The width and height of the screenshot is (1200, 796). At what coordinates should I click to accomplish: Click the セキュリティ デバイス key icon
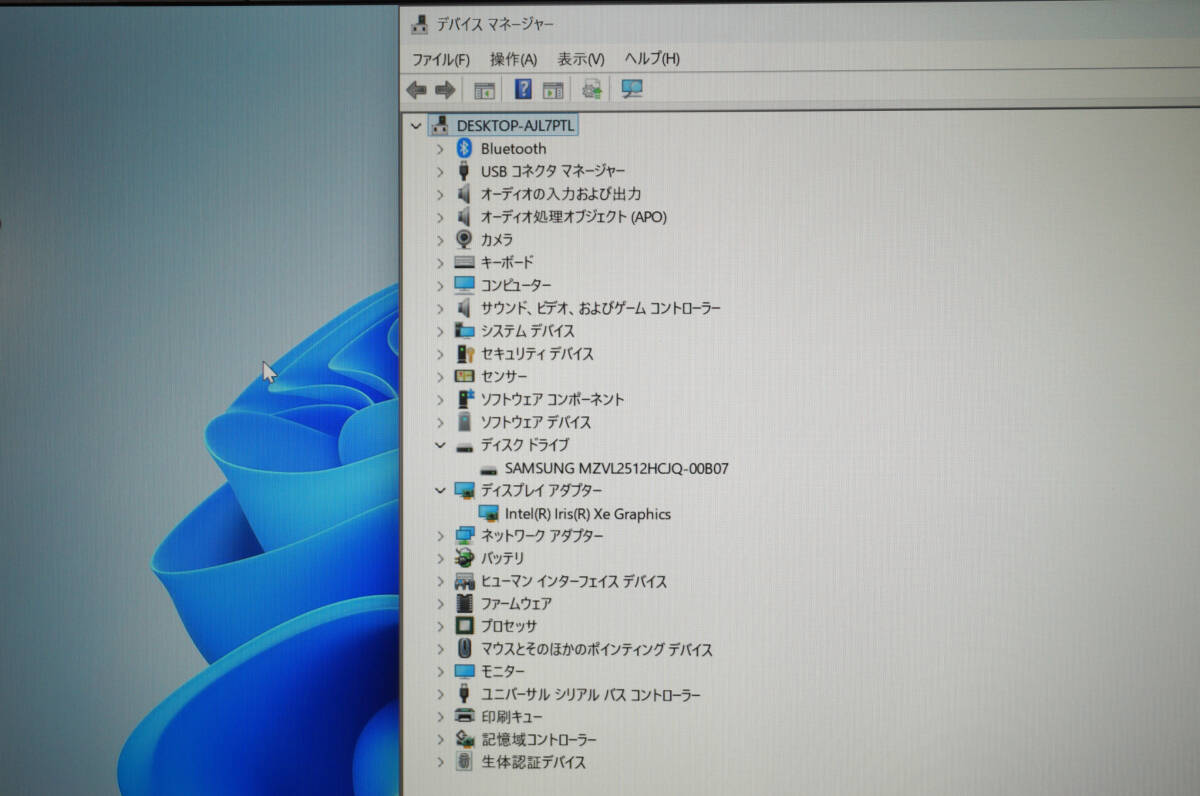(x=464, y=353)
